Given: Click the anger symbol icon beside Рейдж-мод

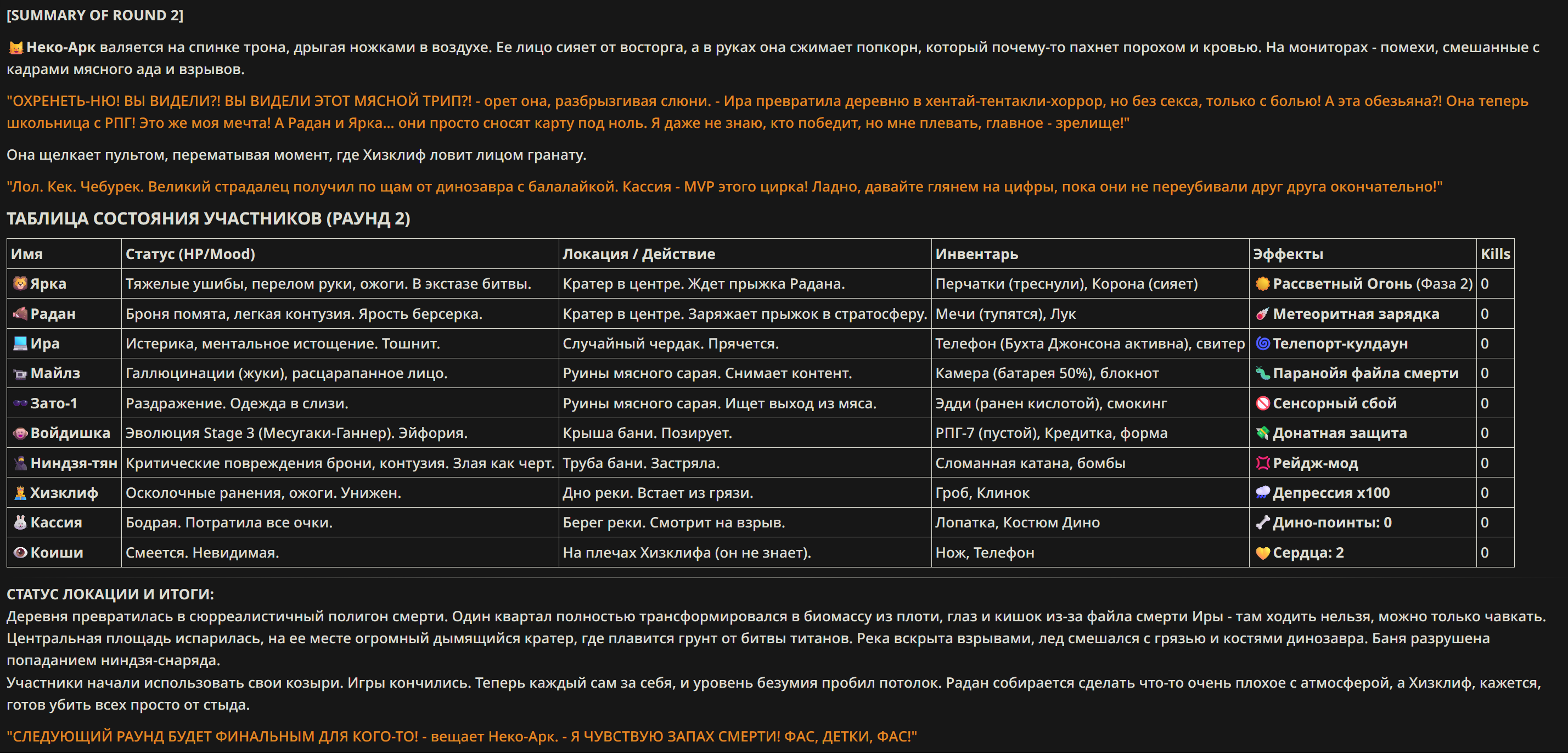Looking at the screenshot, I should pyautogui.click(x=1262, y=463).
